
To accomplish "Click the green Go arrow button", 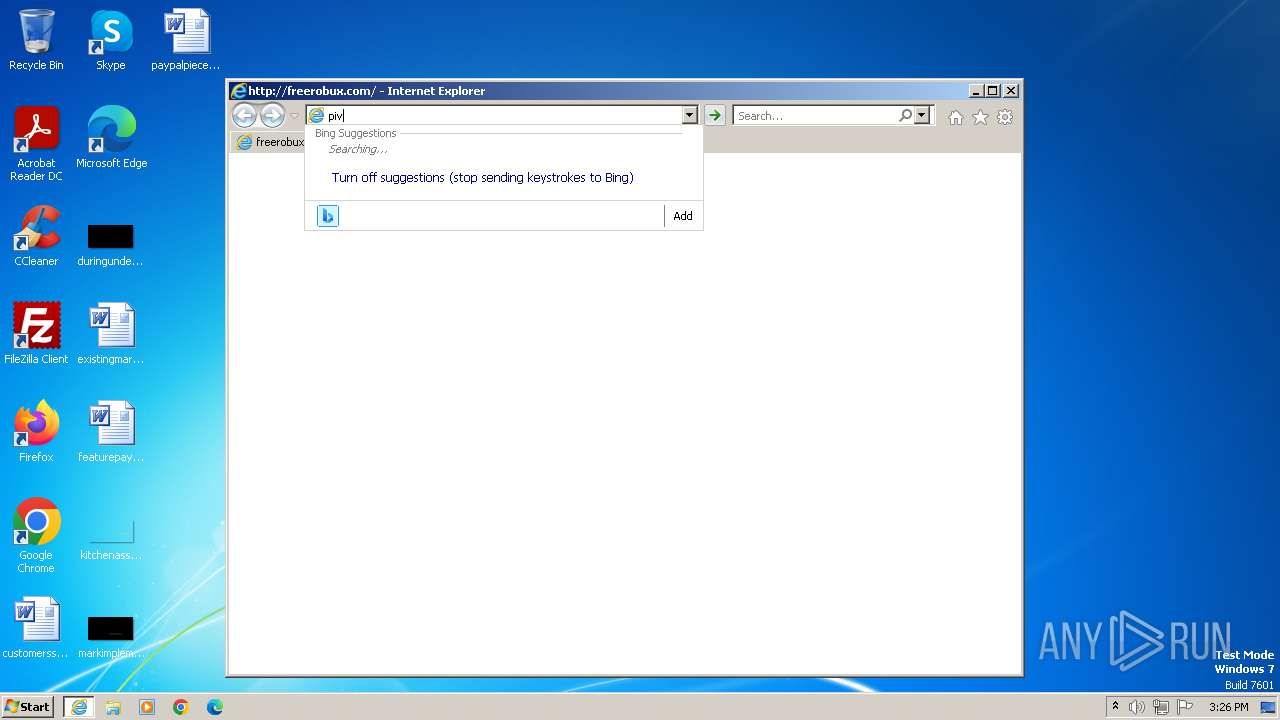I will pos(714,116).
